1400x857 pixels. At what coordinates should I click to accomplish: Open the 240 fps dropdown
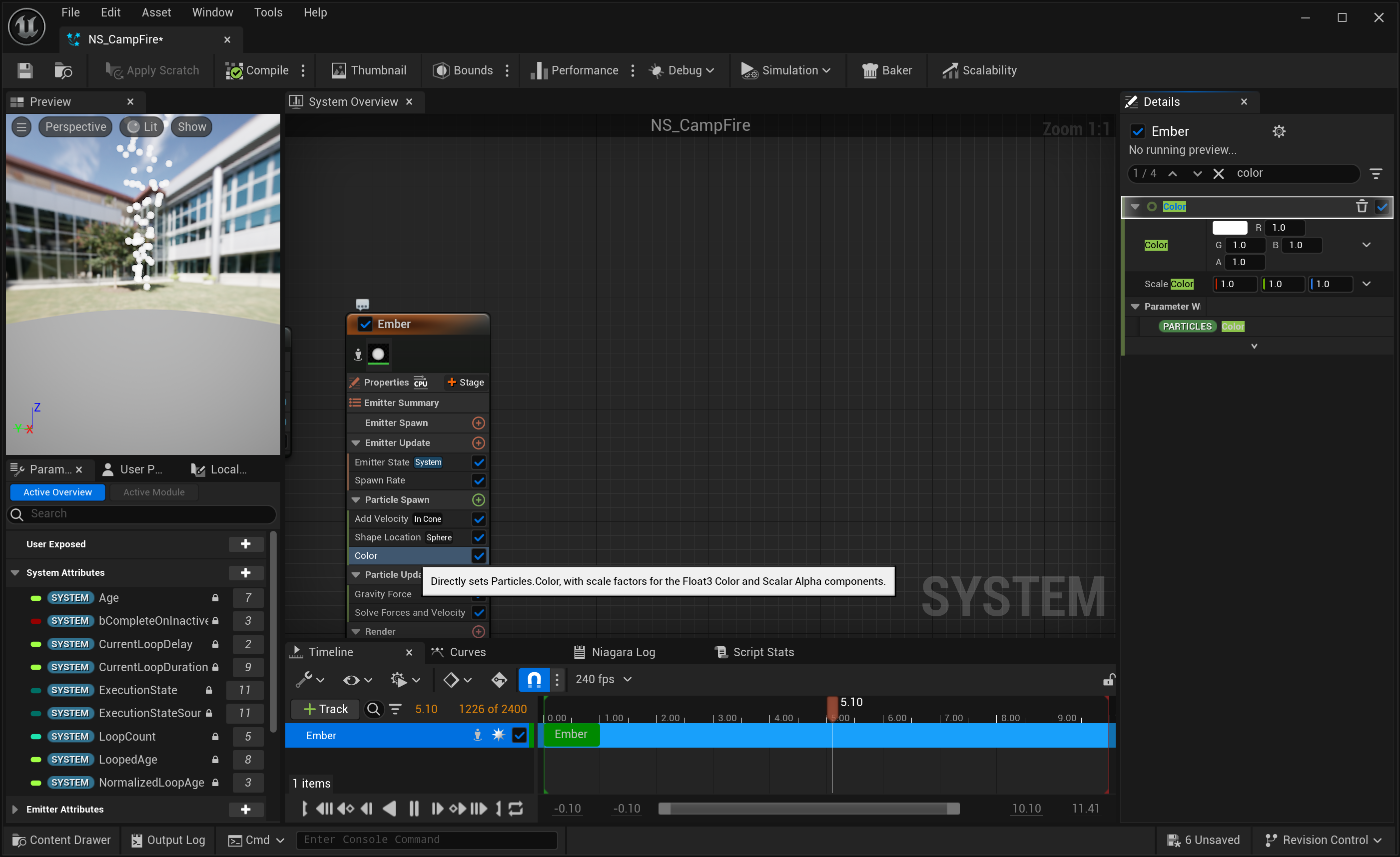(603, 679)
